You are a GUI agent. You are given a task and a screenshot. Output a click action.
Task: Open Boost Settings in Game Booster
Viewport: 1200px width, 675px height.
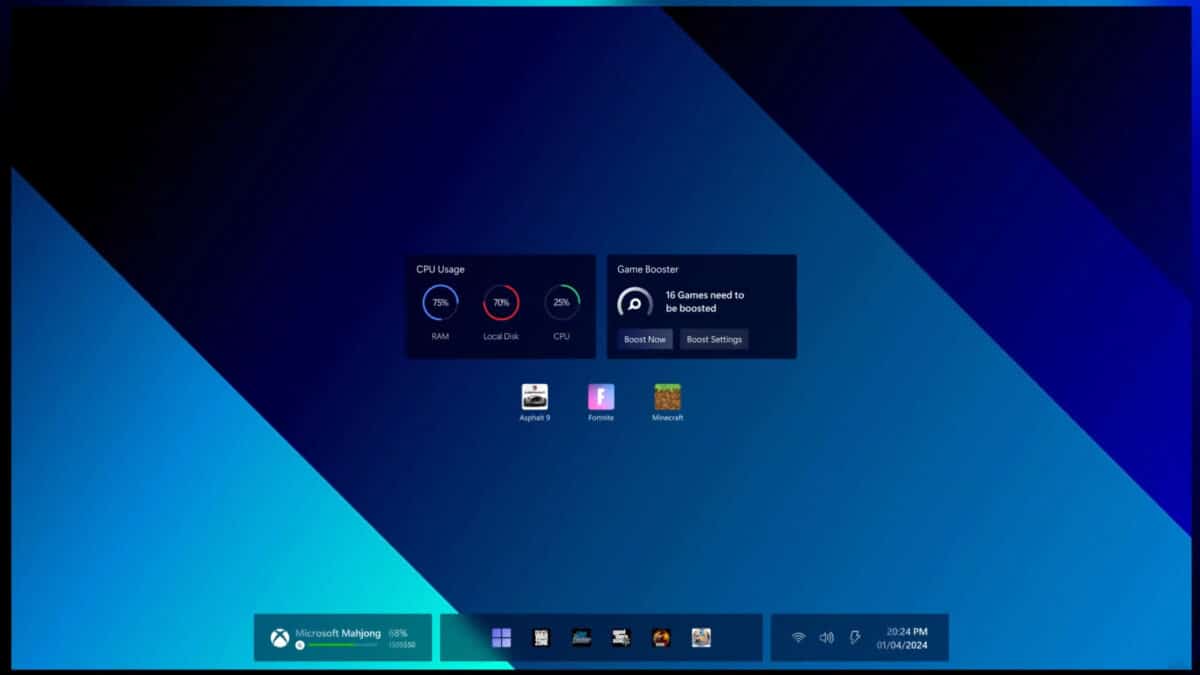click(x=713, y=339)
